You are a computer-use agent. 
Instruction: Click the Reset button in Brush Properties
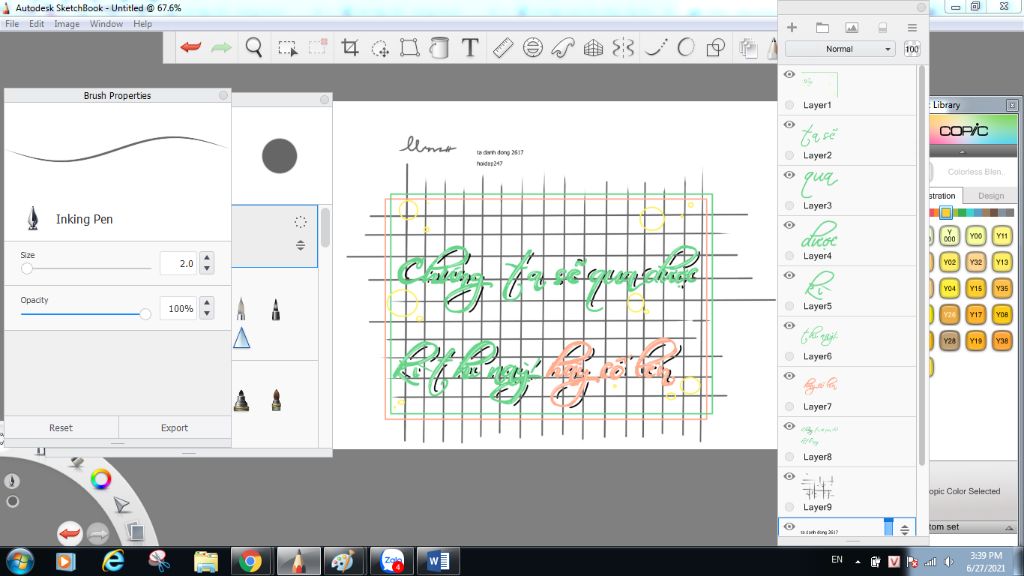point(61,428)
